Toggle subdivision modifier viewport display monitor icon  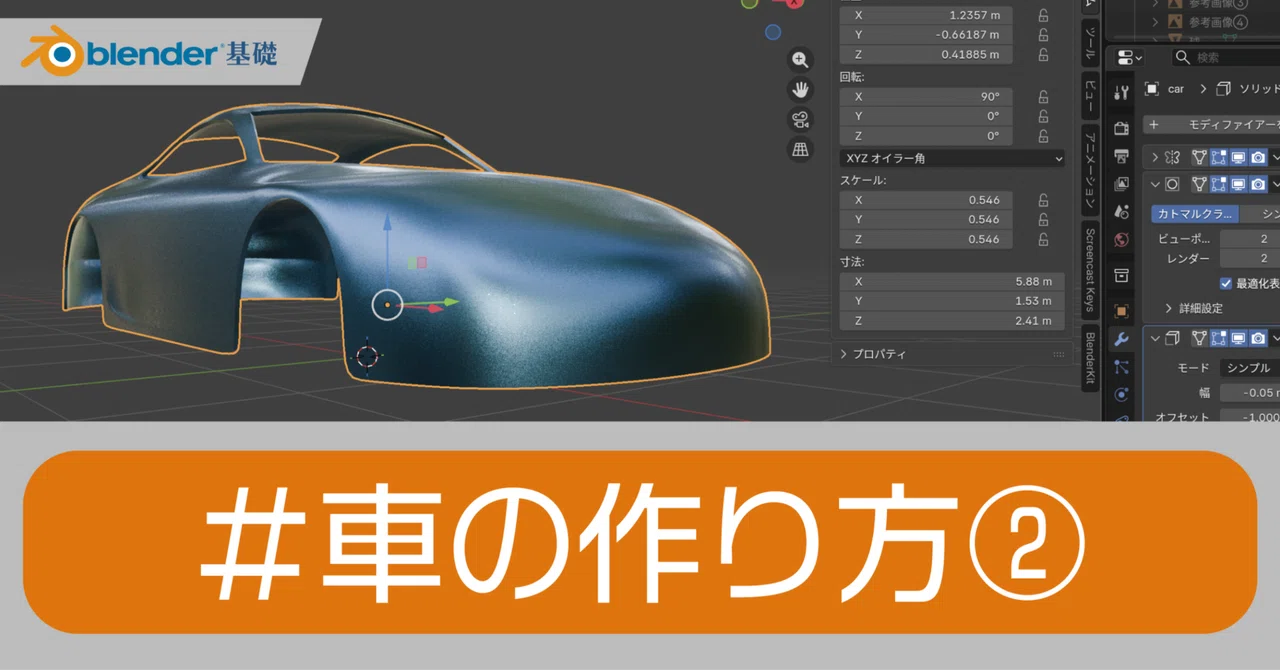coord(1238,184)
